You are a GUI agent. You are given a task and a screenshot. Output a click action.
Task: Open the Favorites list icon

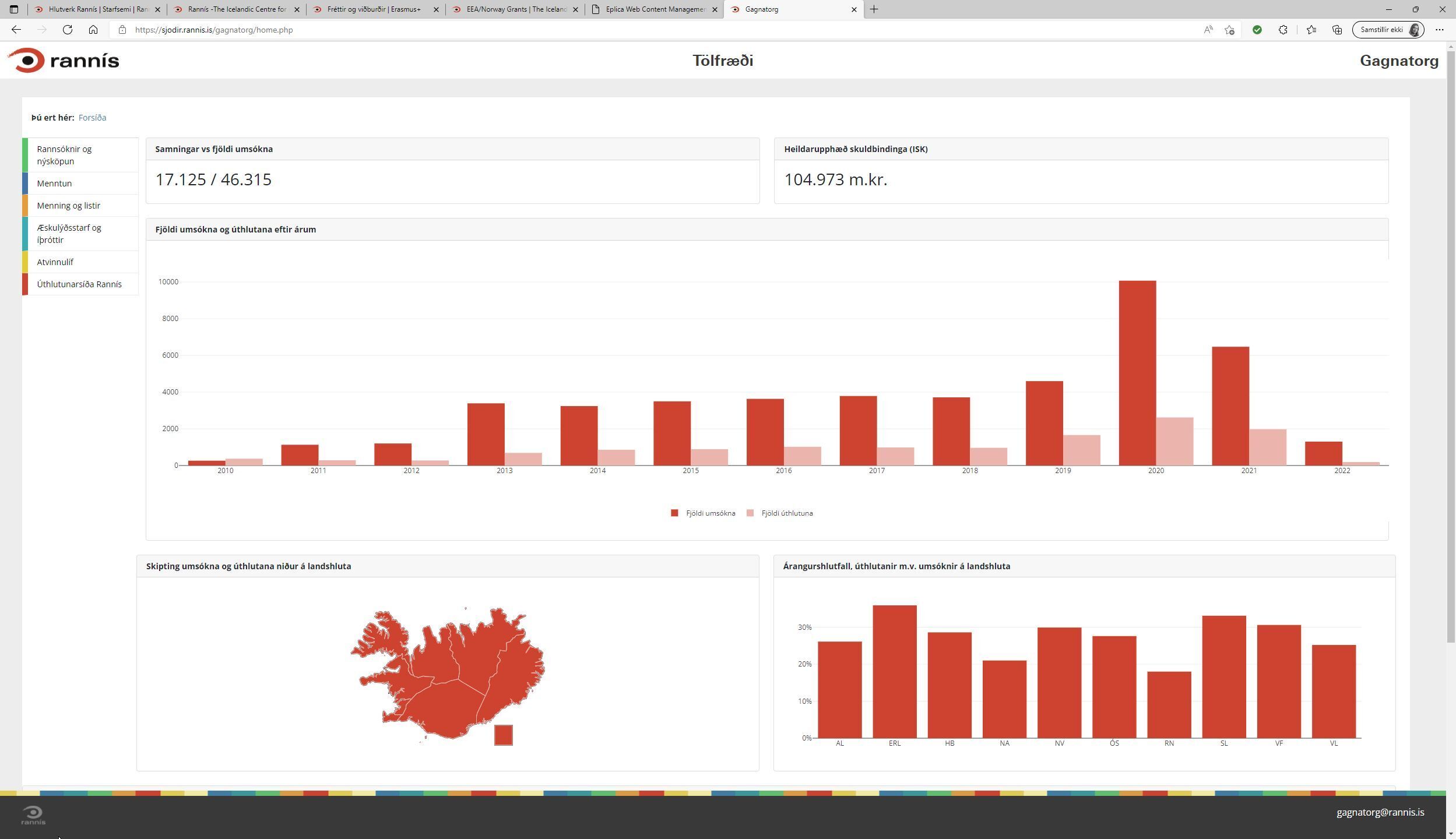[x=1311, y=30]
